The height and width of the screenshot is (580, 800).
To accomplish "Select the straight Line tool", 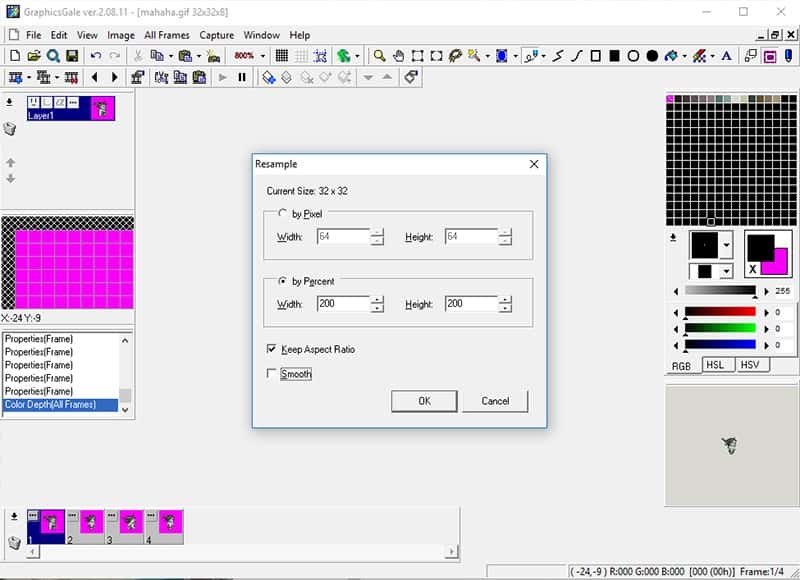I will click(x=558, y=56).
